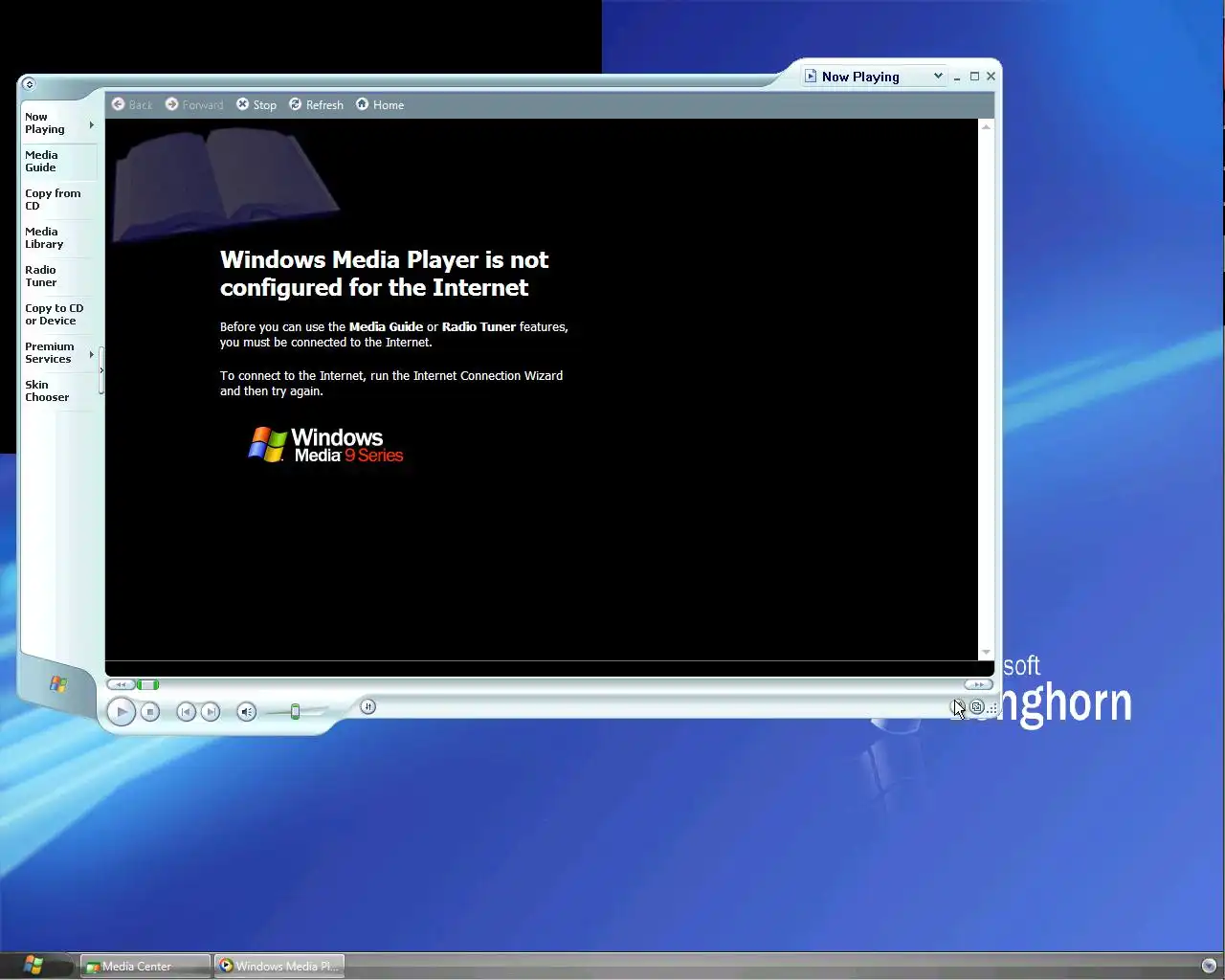Click the Start button on the taskbar

tap(34, 965)
